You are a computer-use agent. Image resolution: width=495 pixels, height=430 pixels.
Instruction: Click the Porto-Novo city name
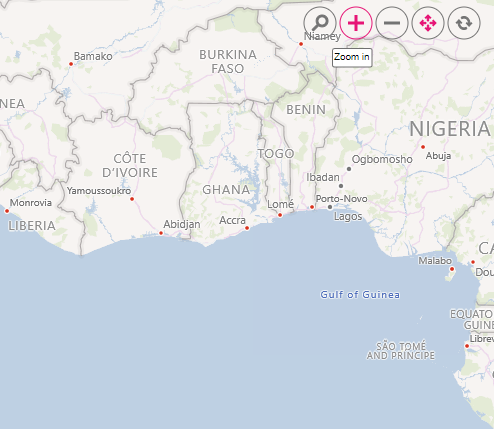click(x=342, y=199)
